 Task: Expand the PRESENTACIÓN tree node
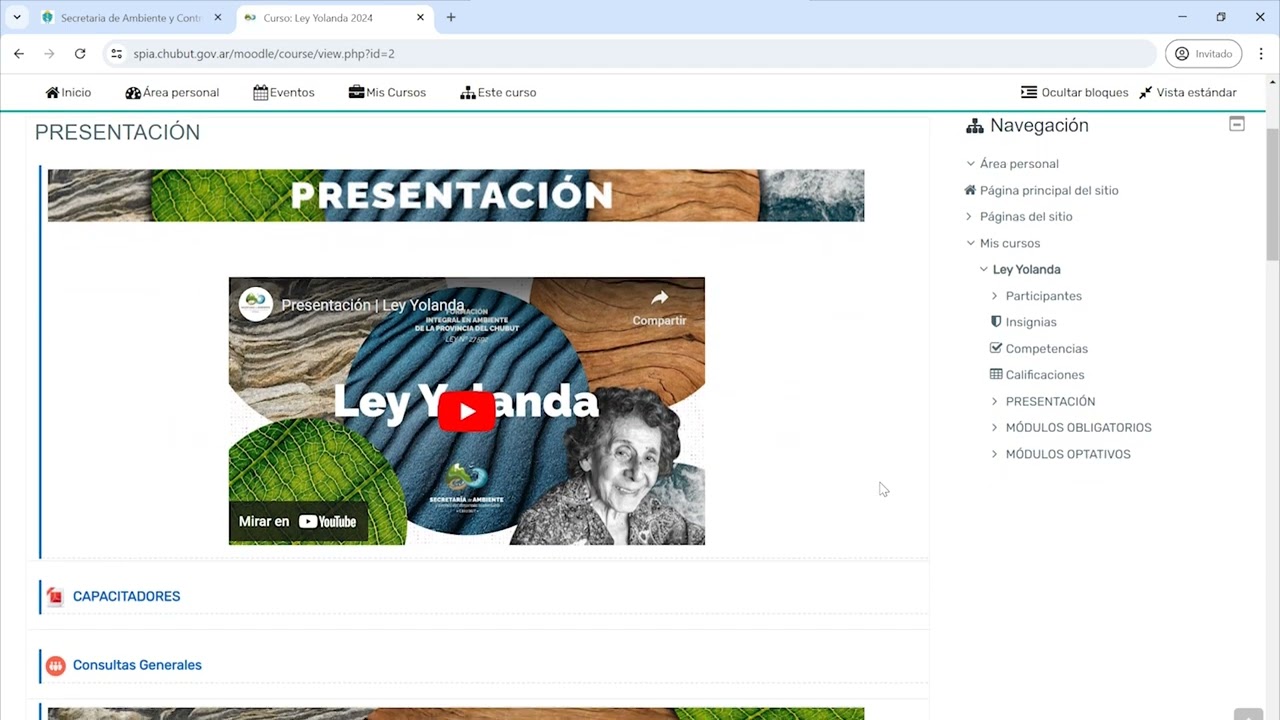click(x=995, y=401)
